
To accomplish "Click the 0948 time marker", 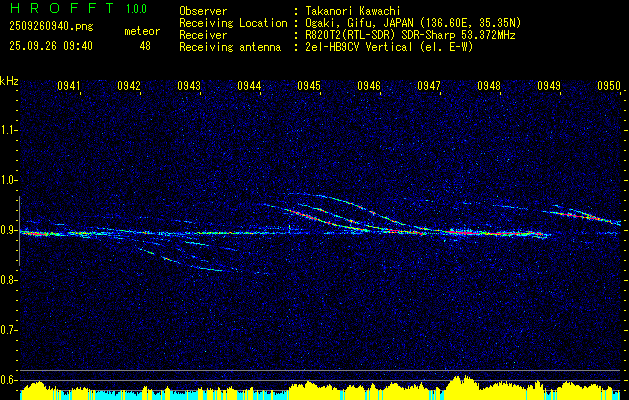I will coord(489,86).
